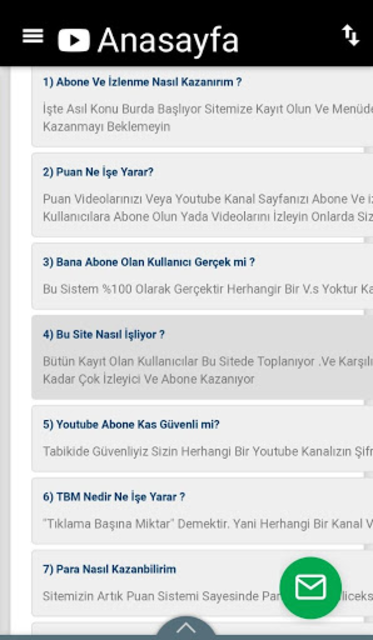Select the highlighted Bu Site Nasıl İşliyor heading
373x640 pixels.
coord(104,335)
